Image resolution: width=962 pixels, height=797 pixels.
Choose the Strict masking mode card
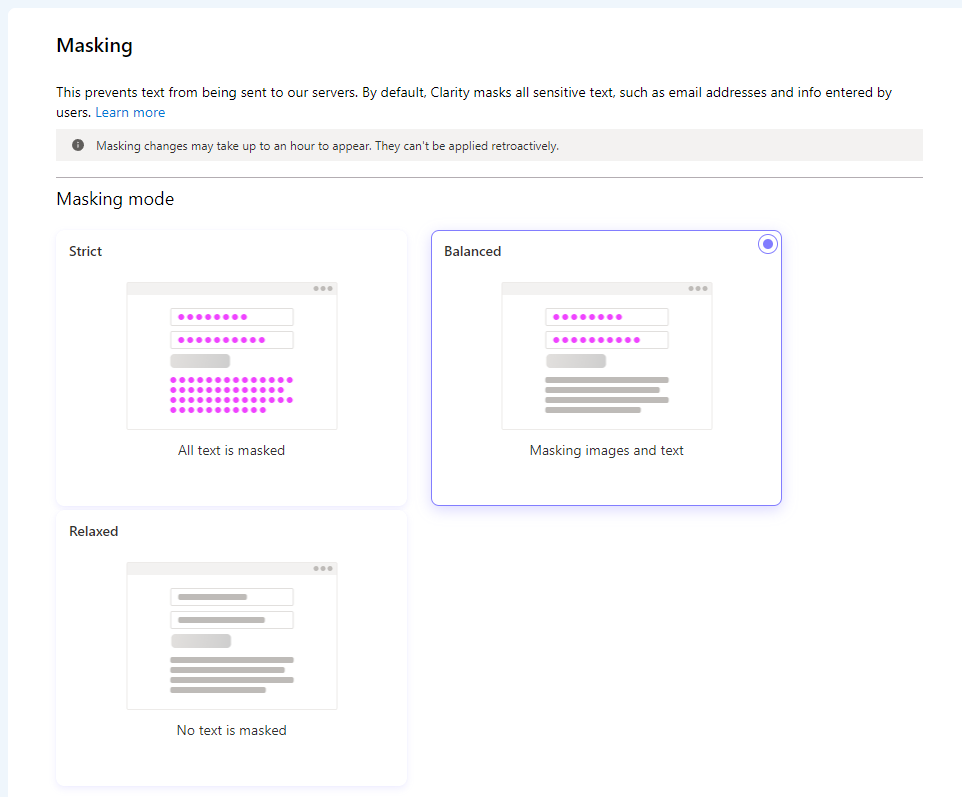coord(231,368)
